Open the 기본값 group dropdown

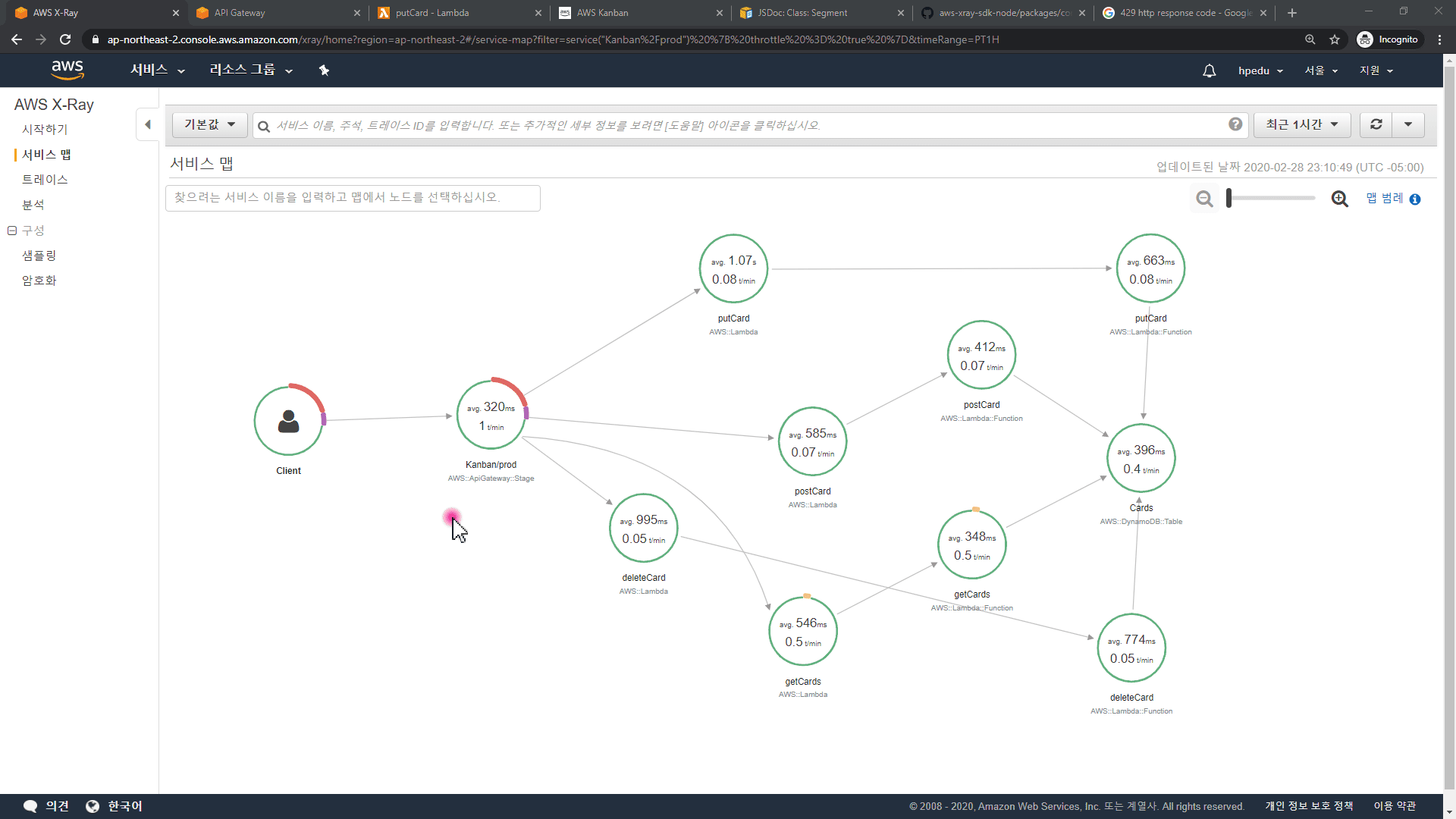point(209,124)
